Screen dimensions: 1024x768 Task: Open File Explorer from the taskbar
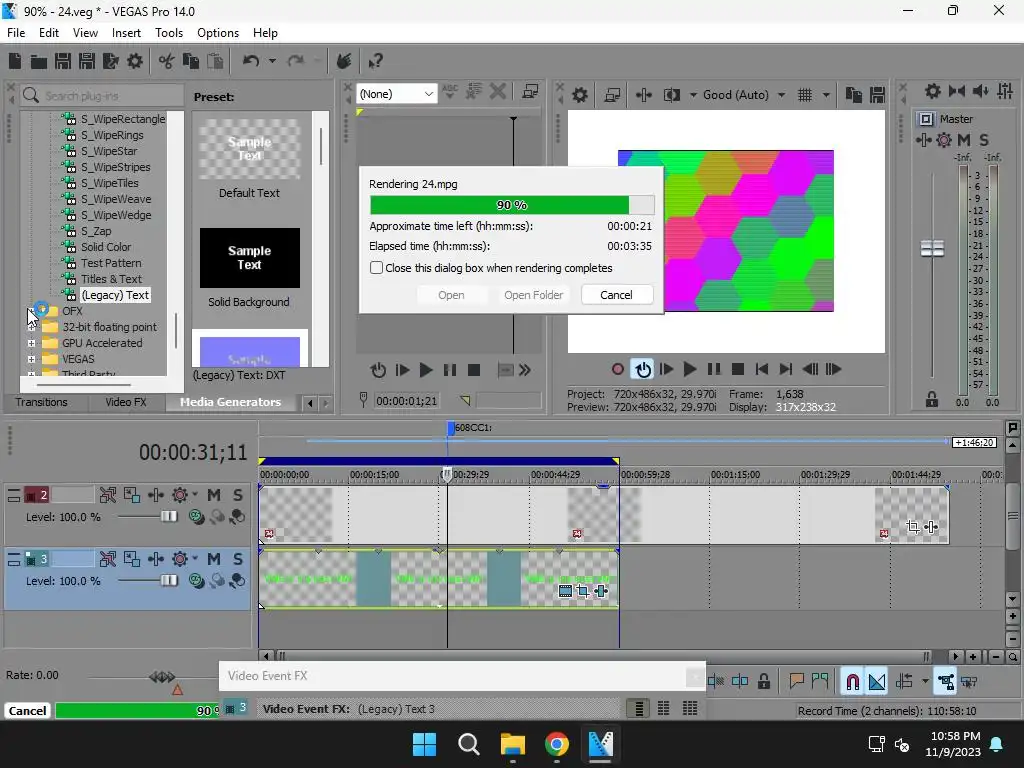coord(513,744)
